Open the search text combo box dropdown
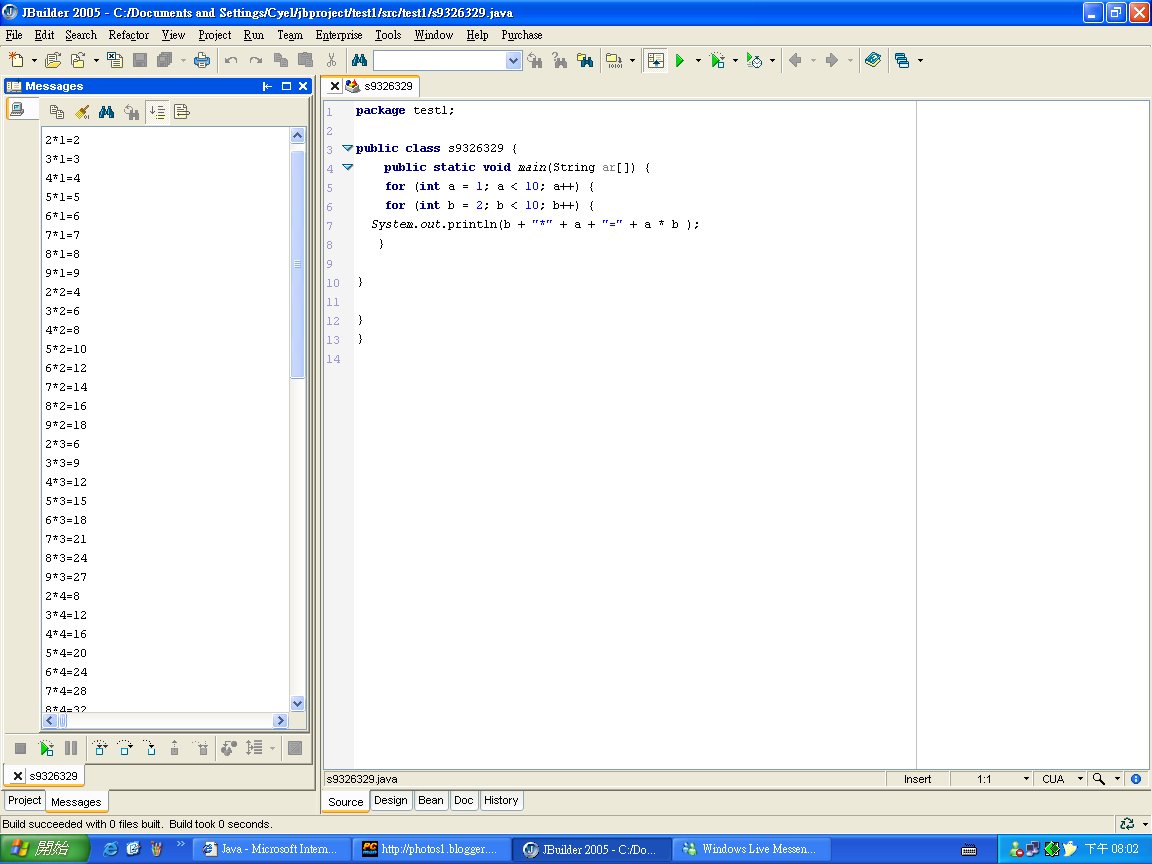 (514, 60)
